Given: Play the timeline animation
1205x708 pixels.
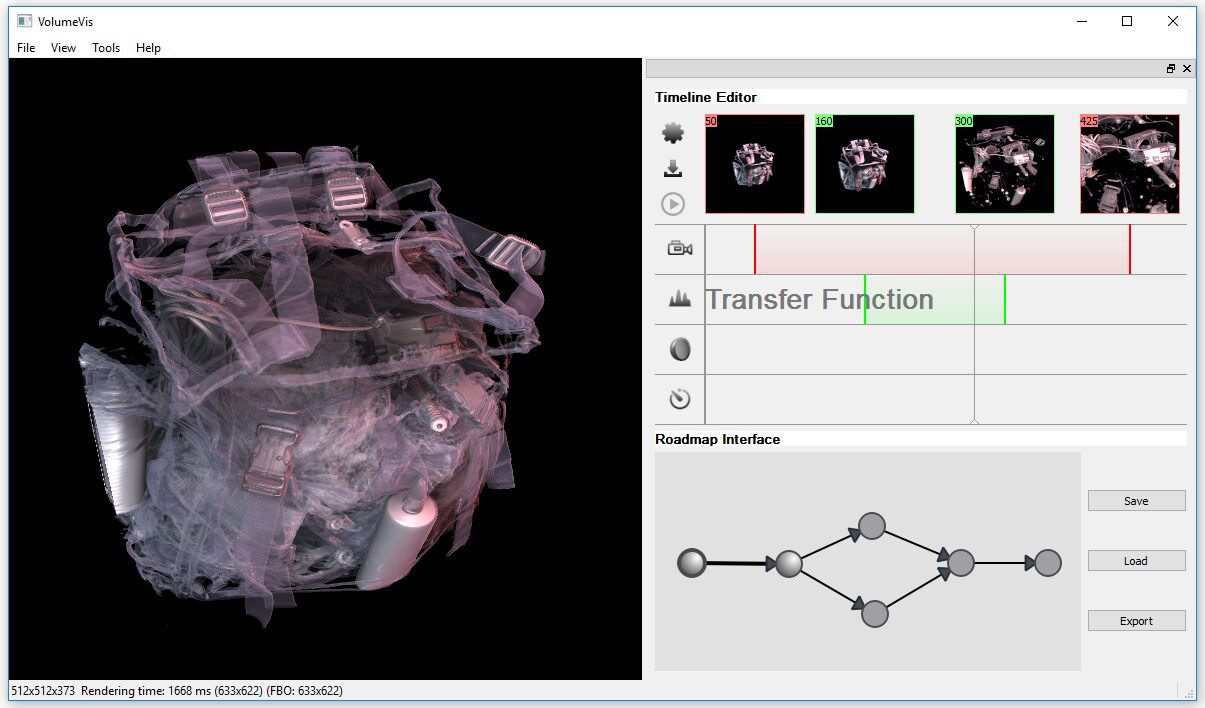Looking at the screenshot, I should pyautogui.click(x=673, y=204).
